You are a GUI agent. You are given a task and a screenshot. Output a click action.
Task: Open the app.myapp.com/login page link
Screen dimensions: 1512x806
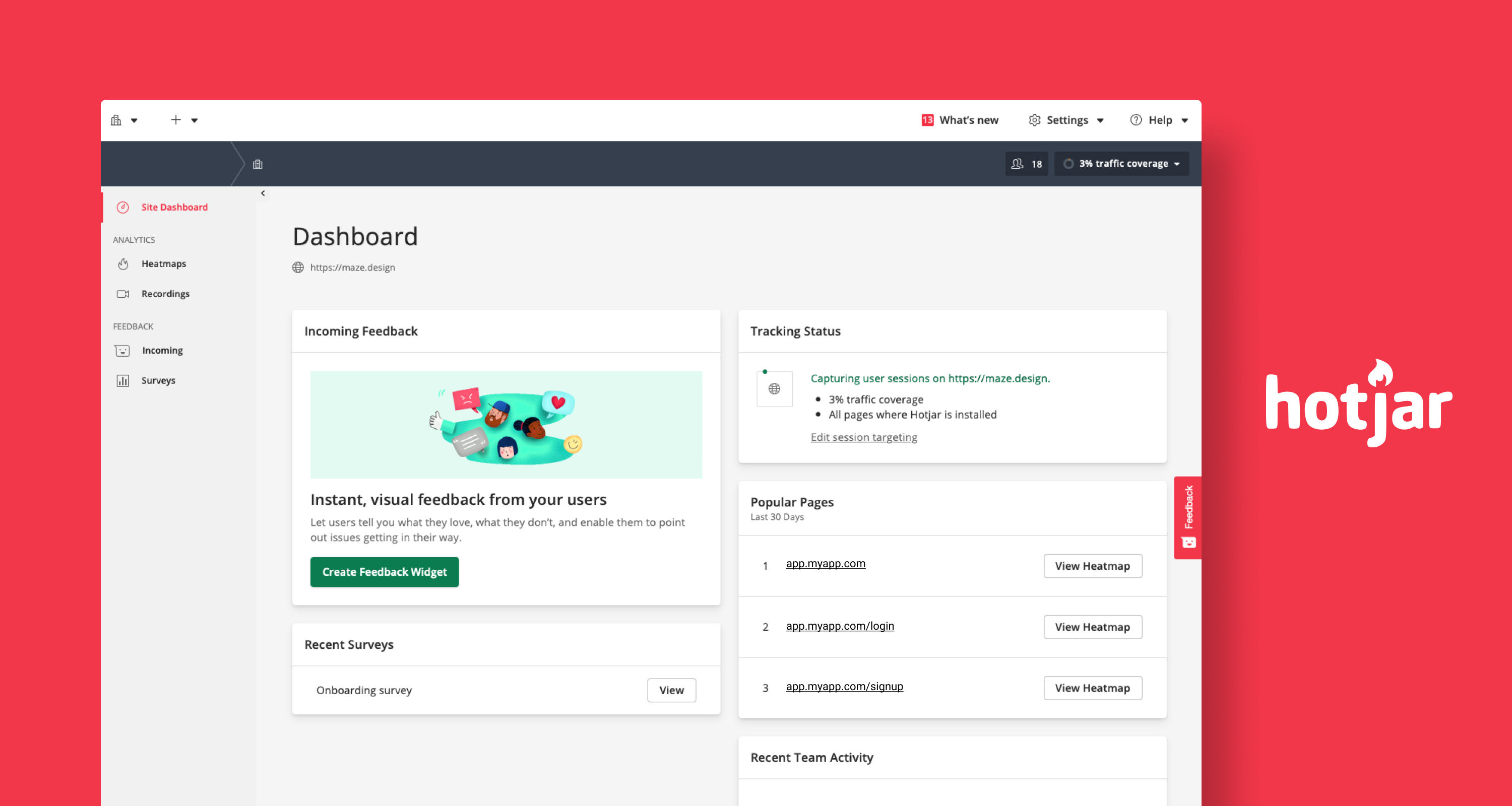(x=840, y=626)
